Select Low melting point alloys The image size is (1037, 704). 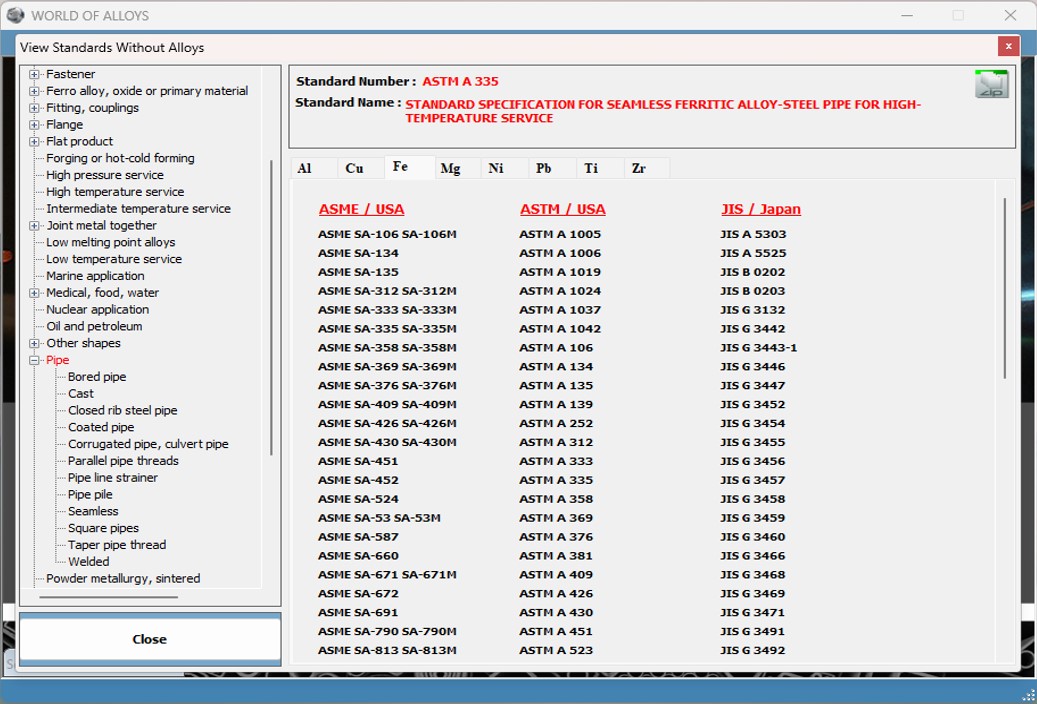tap(110, 242)
